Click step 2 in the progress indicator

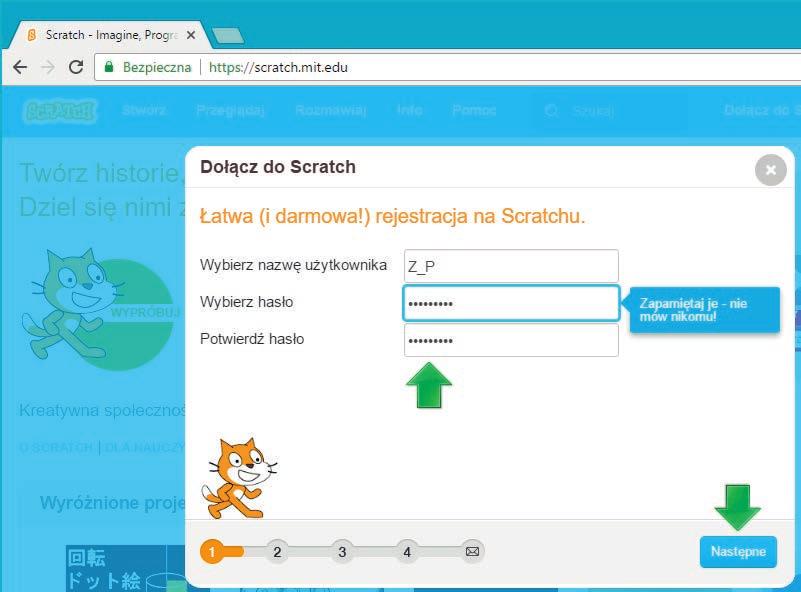(277, 552)
